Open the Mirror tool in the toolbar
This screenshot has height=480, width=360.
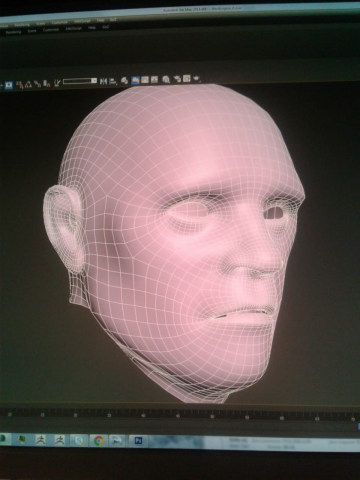point(104,81)
